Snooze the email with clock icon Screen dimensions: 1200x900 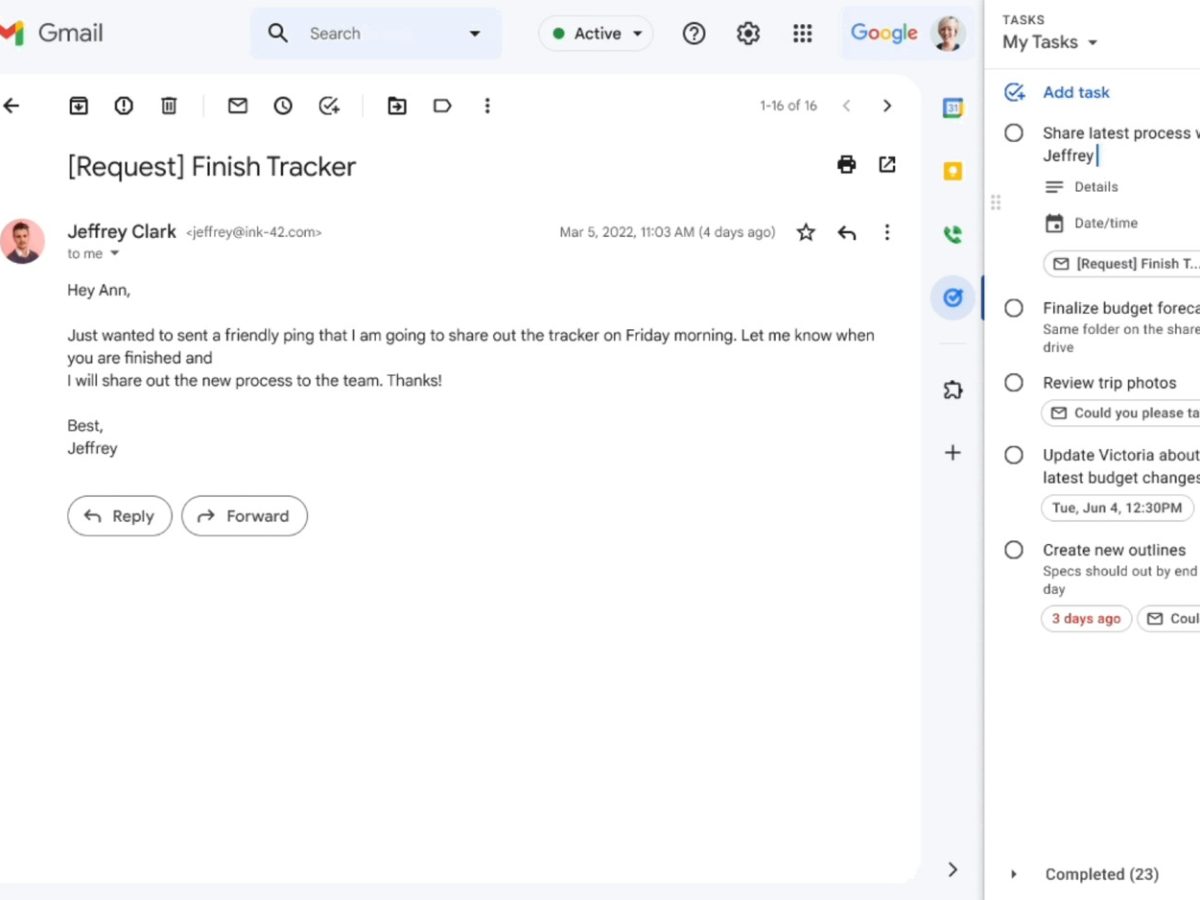point(283,106)
